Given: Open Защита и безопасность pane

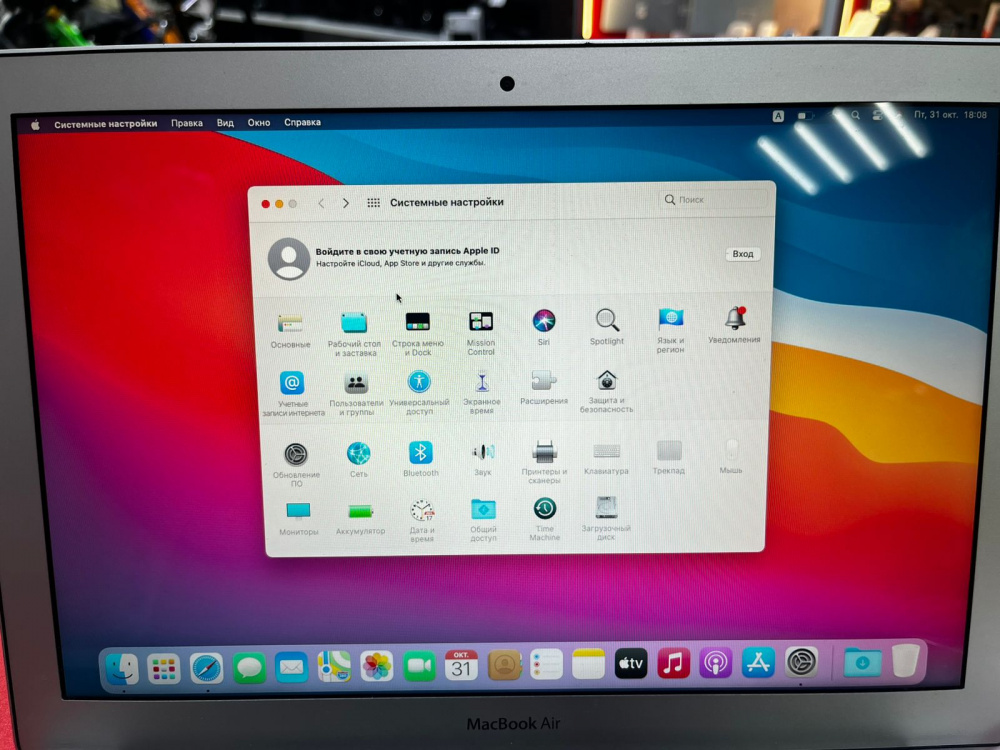Looking at the screenshot, I should tap(606, 381).
